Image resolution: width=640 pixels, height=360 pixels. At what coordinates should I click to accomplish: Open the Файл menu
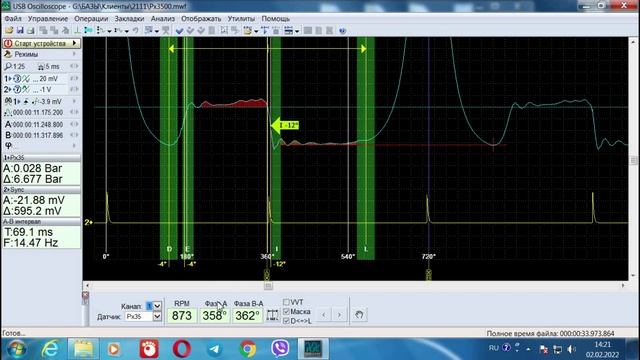13,19
